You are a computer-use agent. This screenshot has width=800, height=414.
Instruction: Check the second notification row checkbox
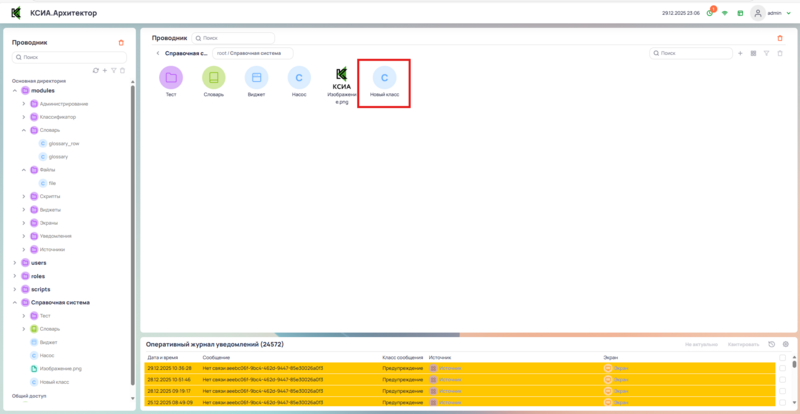[x=782, y=380]
